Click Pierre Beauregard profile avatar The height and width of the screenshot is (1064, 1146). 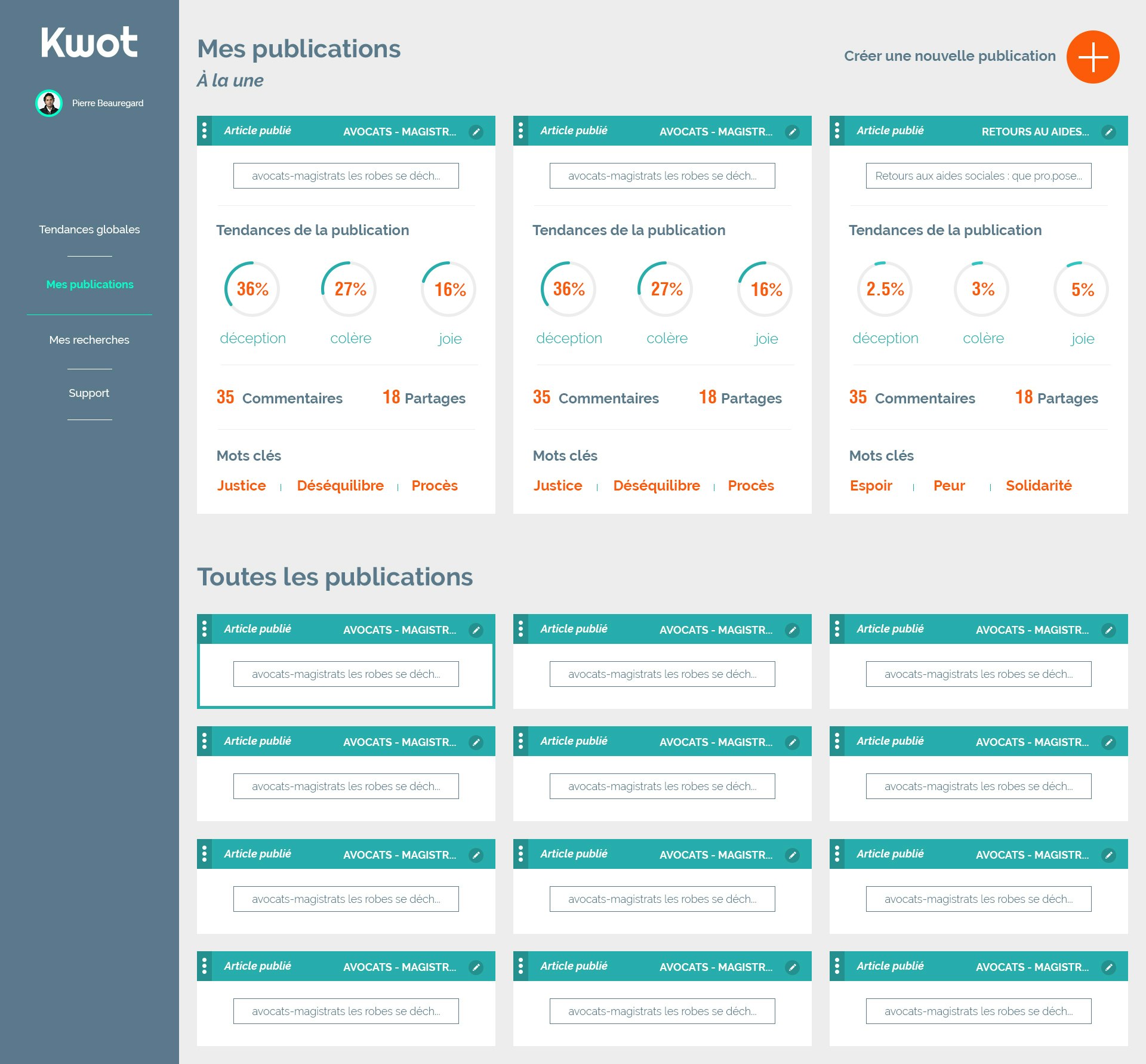click(49, 103)
